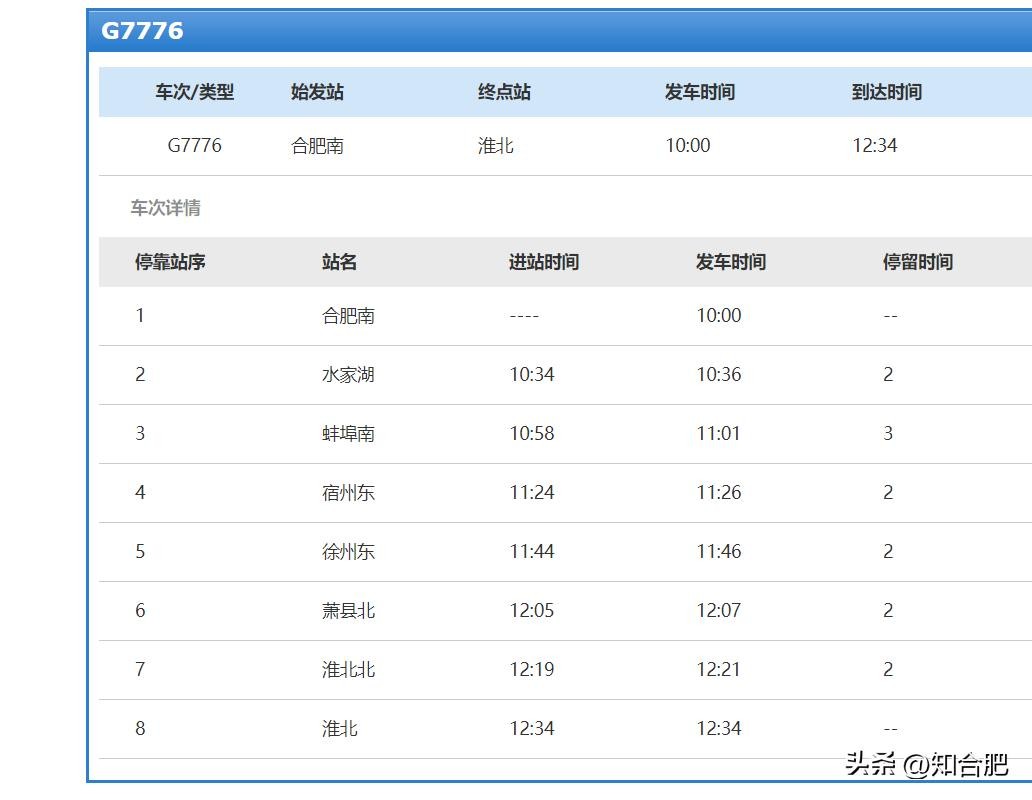
Task: Click the 终点站 column header
Action: [x=504, y=92]
